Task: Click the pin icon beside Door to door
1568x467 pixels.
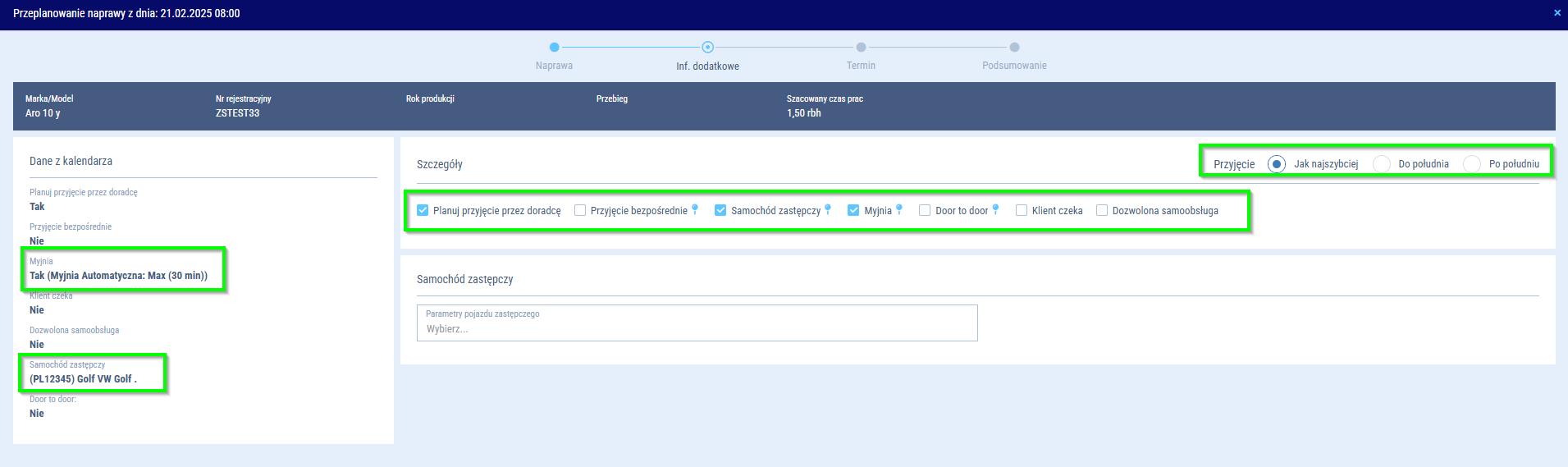Action: 995,209
